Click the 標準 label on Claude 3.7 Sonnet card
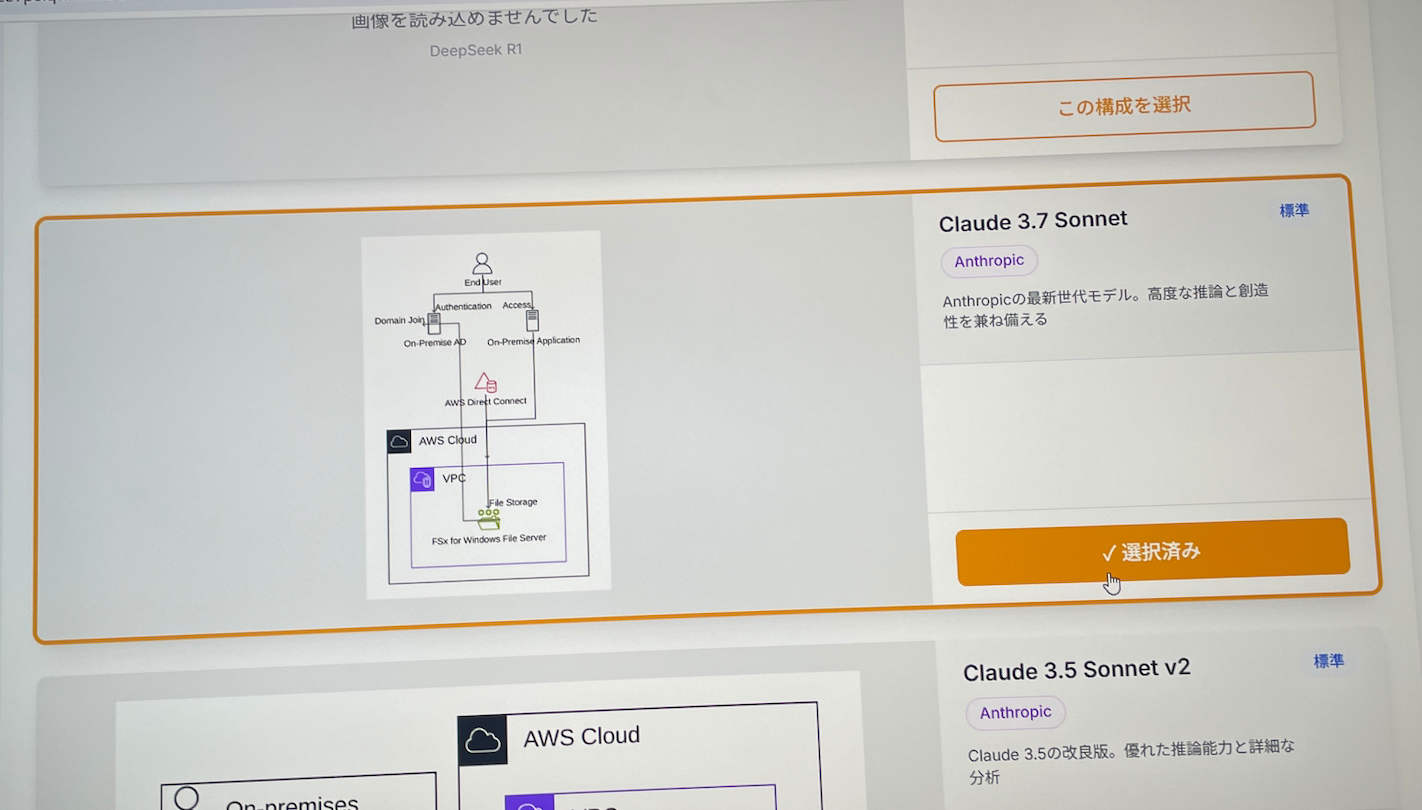1422x810 pixels. pos(1294,211)
